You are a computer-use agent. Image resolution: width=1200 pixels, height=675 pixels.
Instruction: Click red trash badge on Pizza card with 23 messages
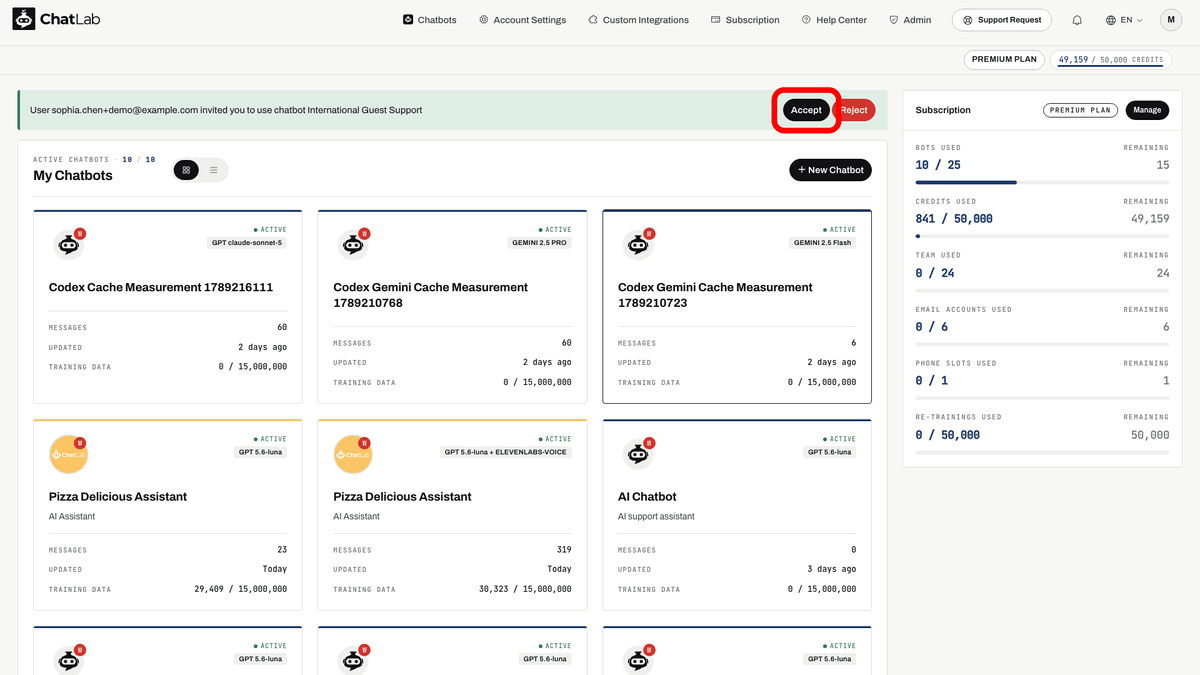pyautogui.click(x=80, y=442)
